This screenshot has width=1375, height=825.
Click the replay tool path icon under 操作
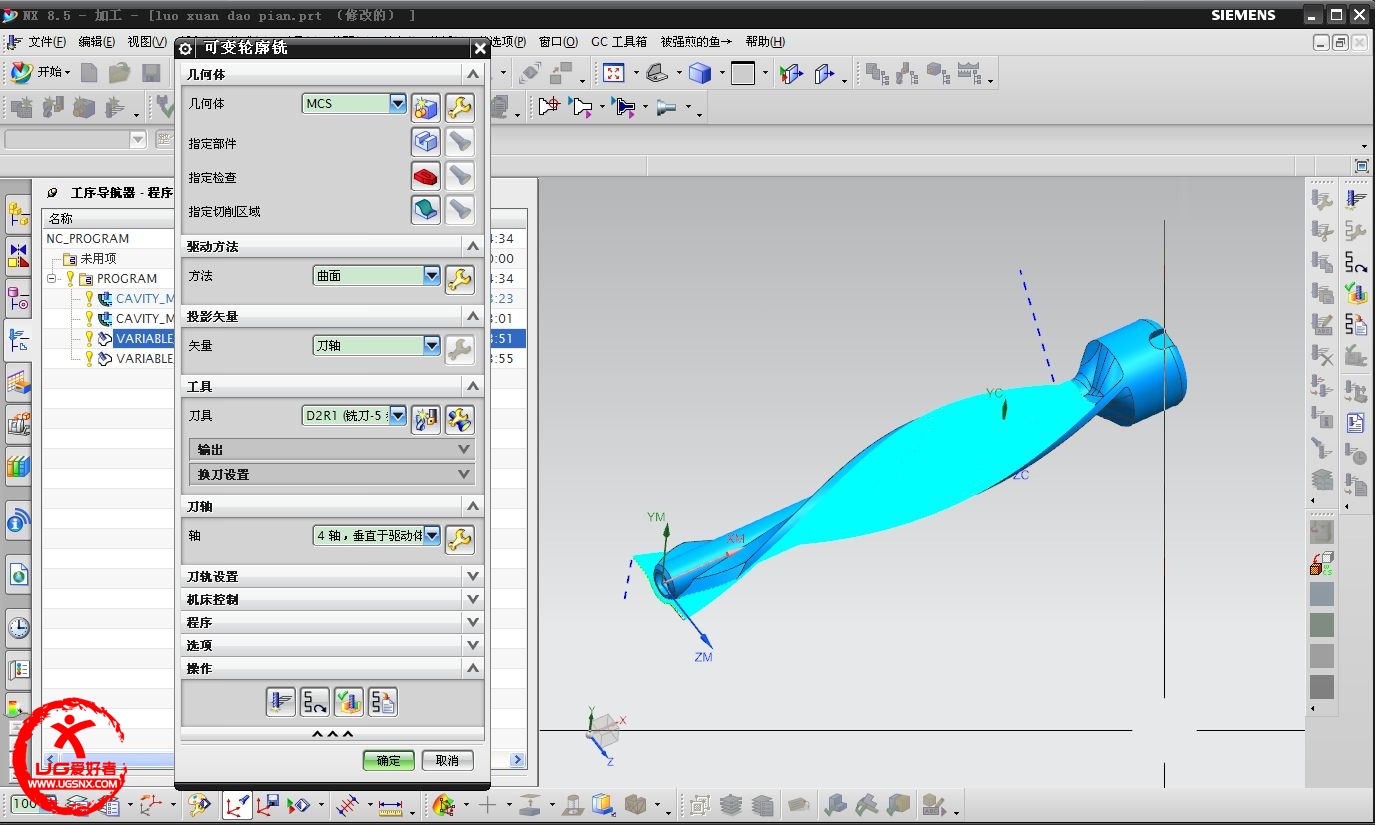[315, 702]
